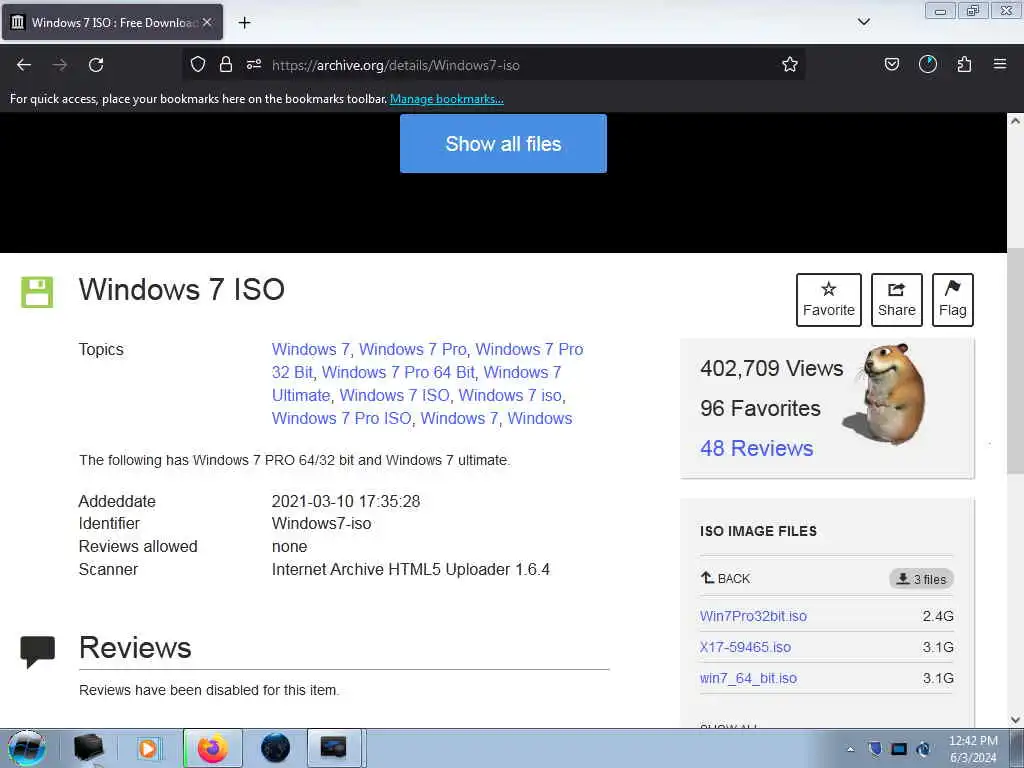Launch media player from taskbar

148,748
